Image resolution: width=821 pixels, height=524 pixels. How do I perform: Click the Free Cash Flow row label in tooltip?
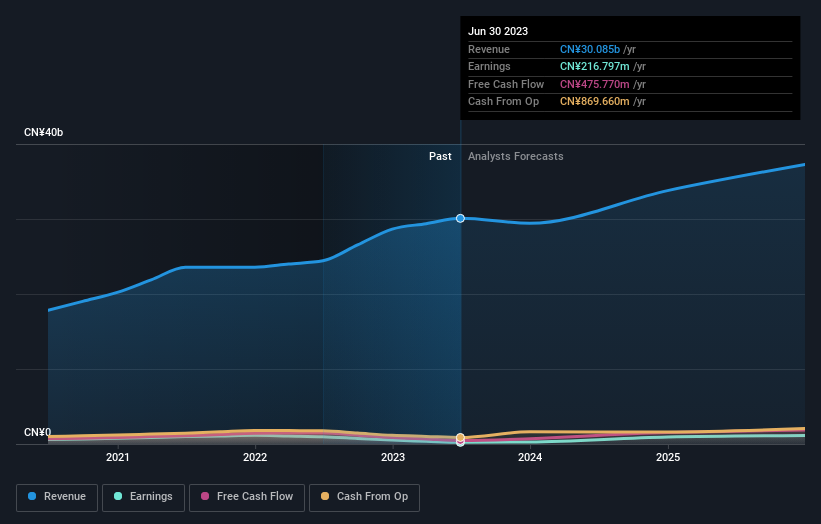[x=506, y=84]
